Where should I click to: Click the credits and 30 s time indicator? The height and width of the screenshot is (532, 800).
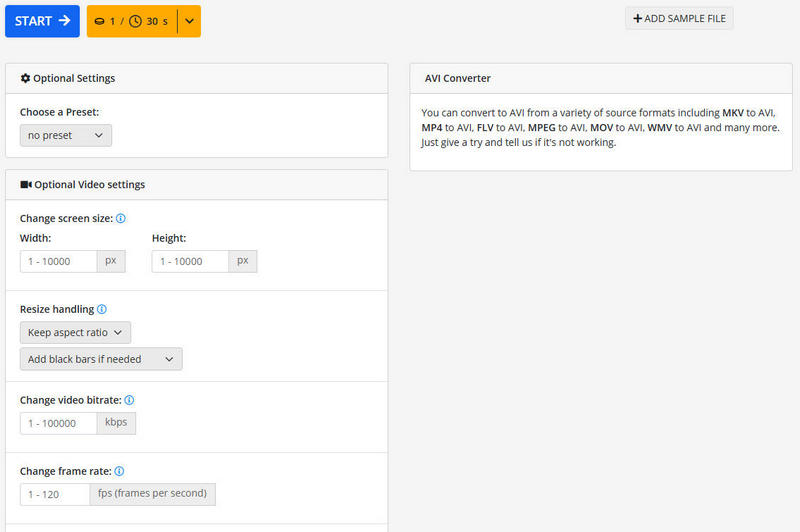[131, 21]
